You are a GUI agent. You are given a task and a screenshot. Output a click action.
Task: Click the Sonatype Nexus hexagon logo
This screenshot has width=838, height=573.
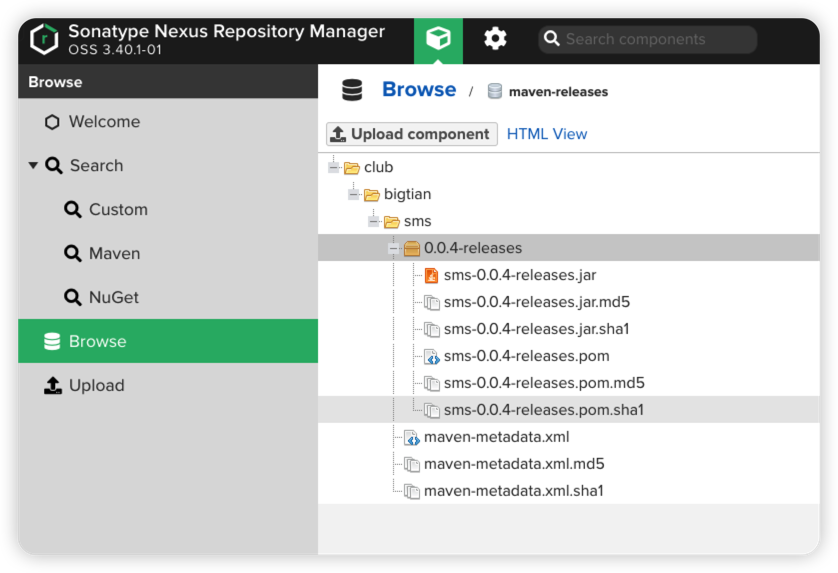pos(44,38)
